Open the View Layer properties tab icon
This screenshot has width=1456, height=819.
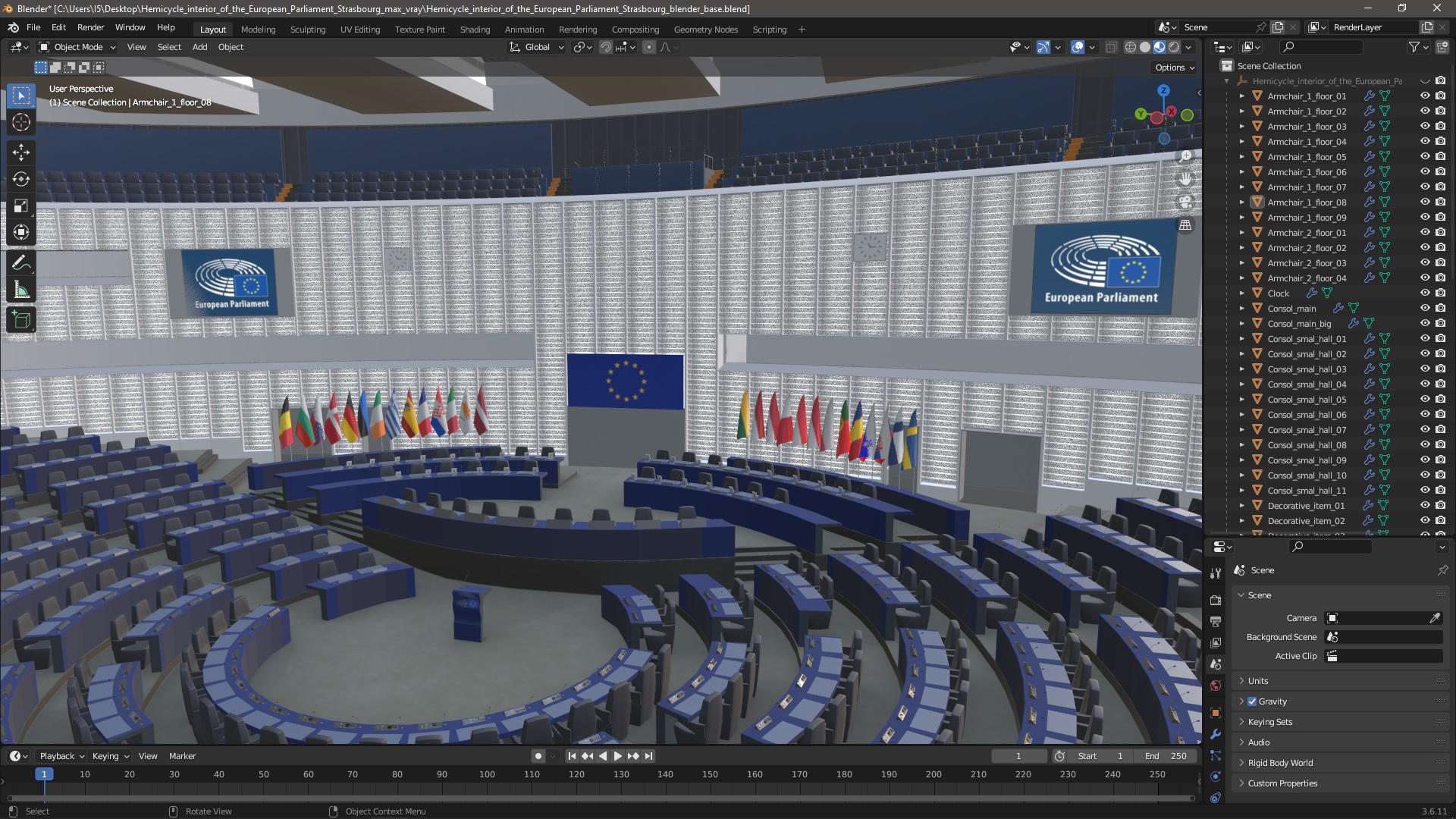pyautogui.click(x=1216, y=643)
